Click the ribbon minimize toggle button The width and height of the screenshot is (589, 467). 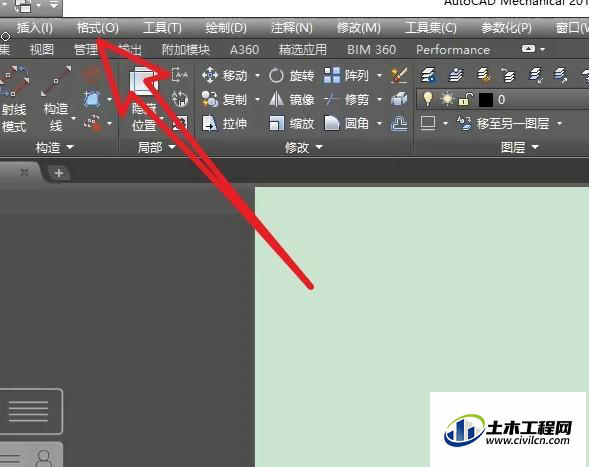[x=528, y=49]
